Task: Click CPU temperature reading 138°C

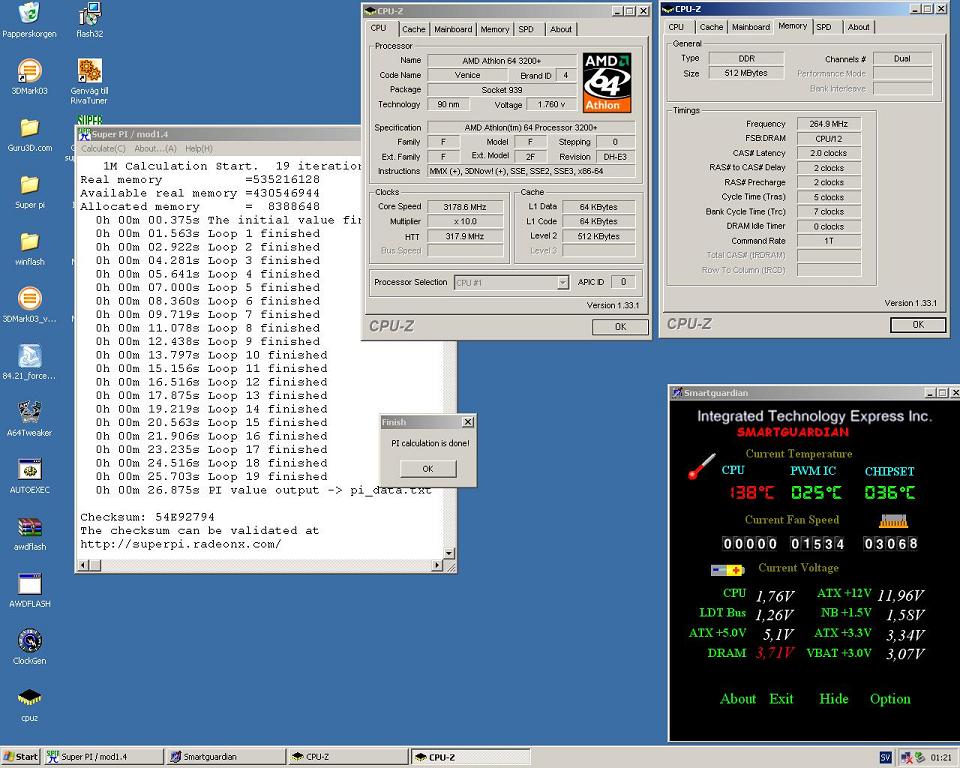Action: coord(752,492)
